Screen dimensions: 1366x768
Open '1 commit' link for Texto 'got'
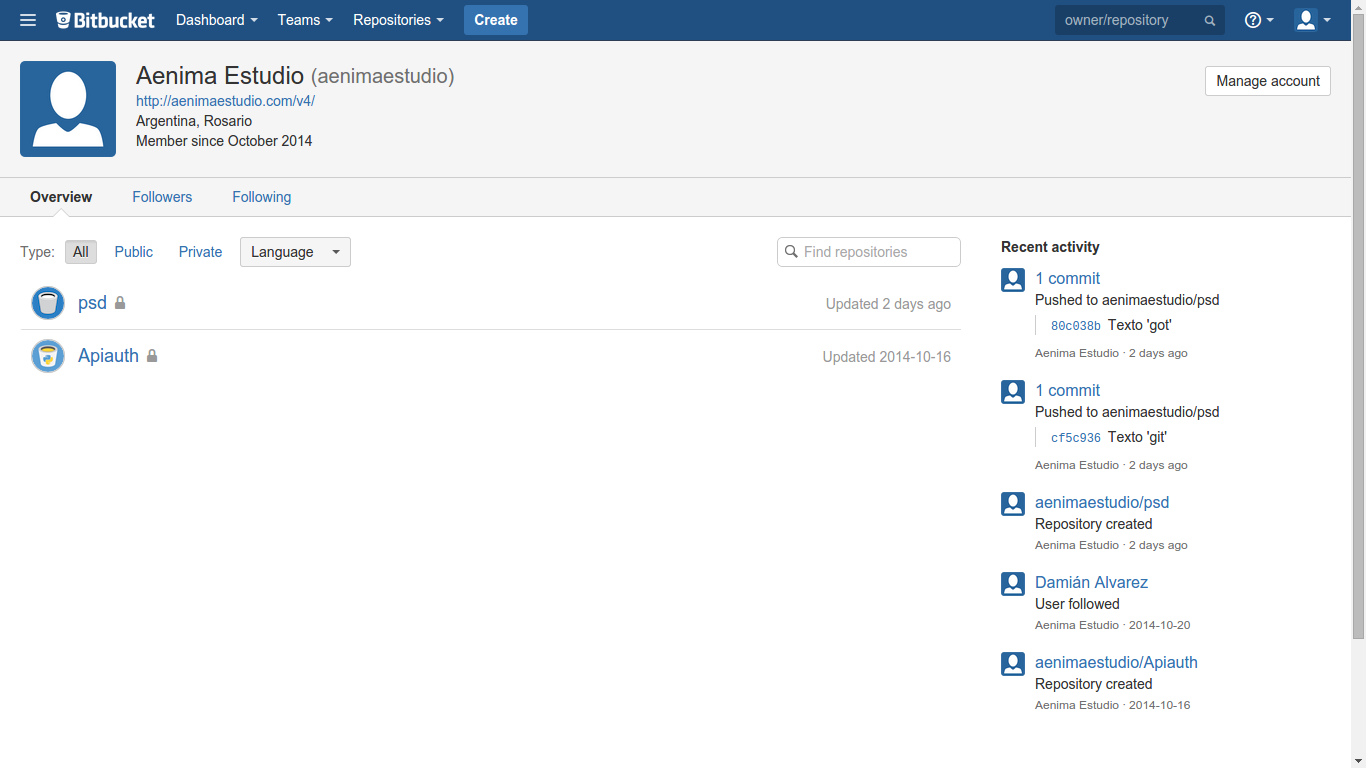(x=1067, y=279)
